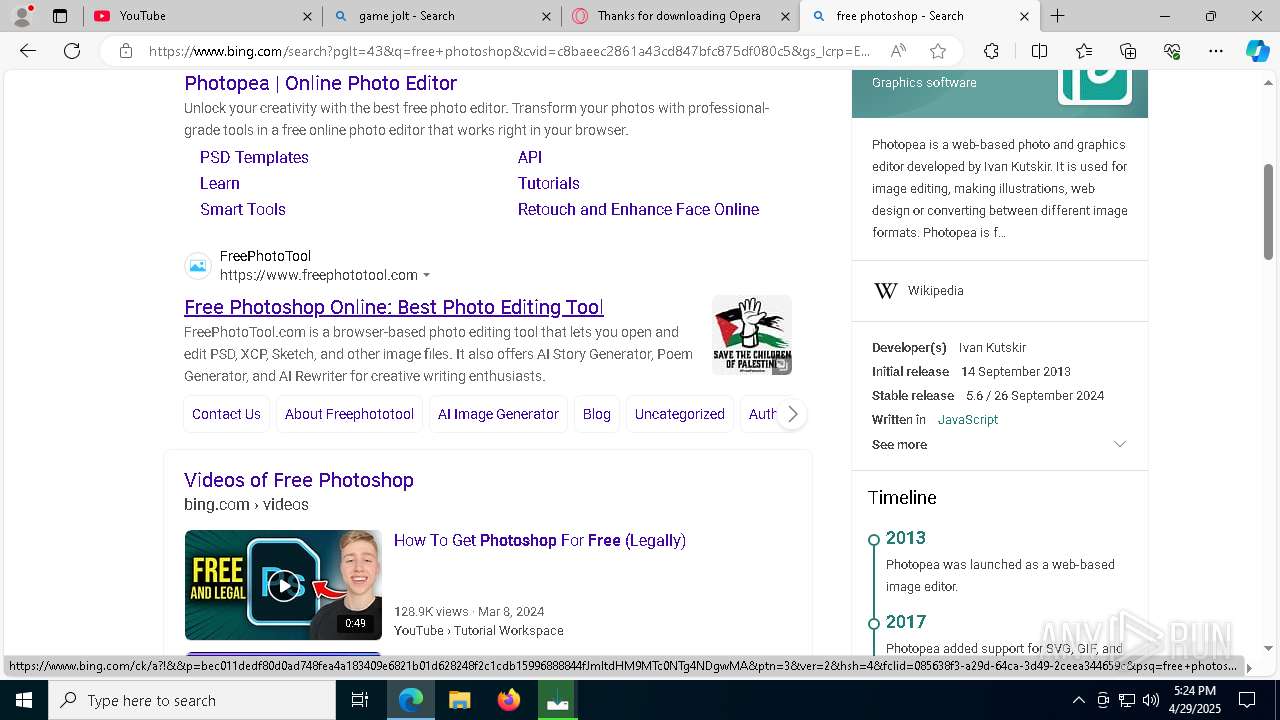
Task: Open the Photopea Online Photo Editor result
Action: point(320,83)
